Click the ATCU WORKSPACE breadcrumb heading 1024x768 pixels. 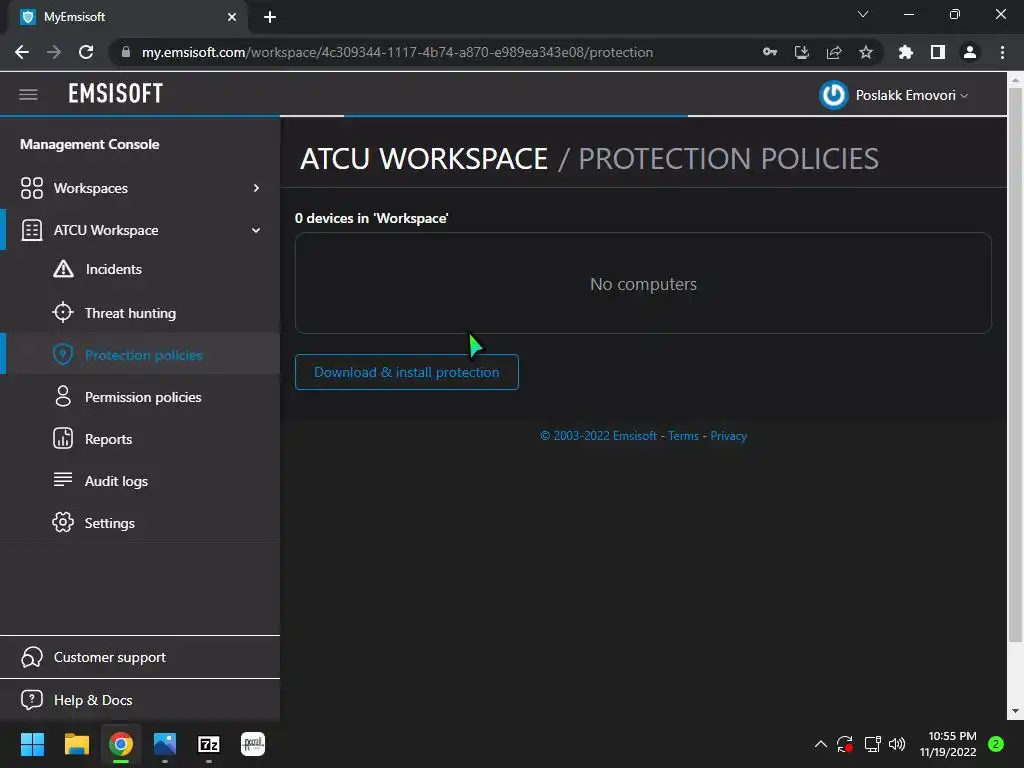click(424, 159)
